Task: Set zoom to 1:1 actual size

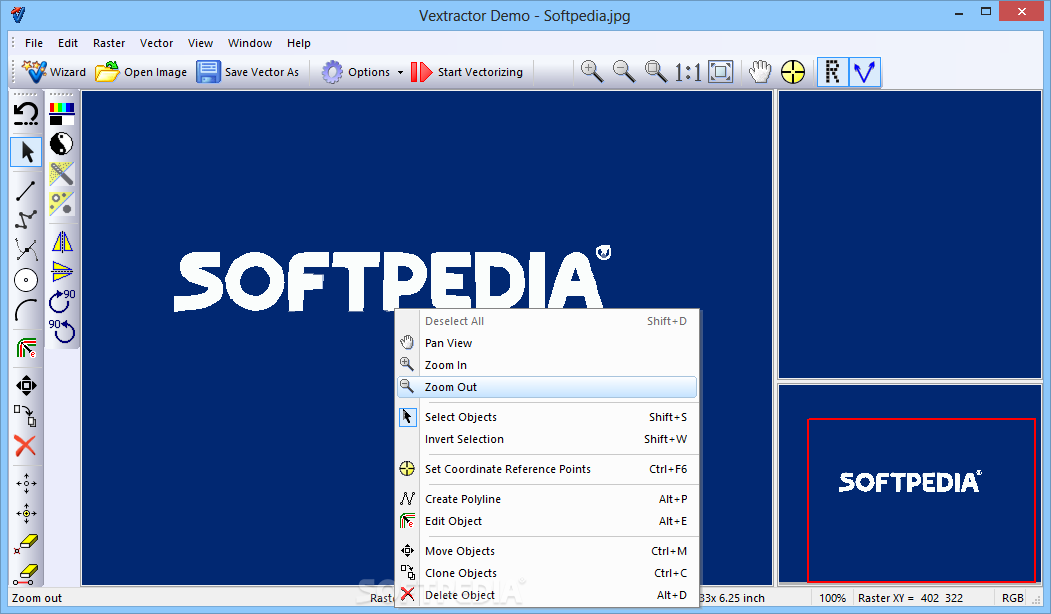Action: click(x=688, y=72)
